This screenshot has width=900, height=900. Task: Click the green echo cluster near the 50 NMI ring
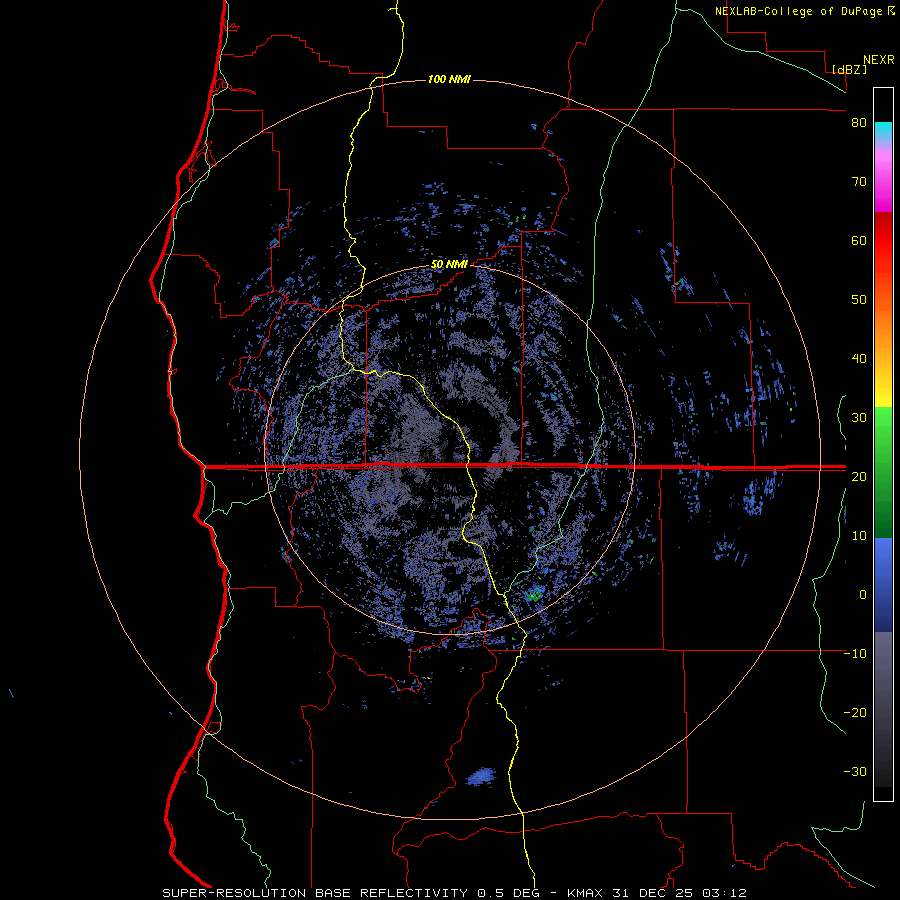tap(535, 594)
